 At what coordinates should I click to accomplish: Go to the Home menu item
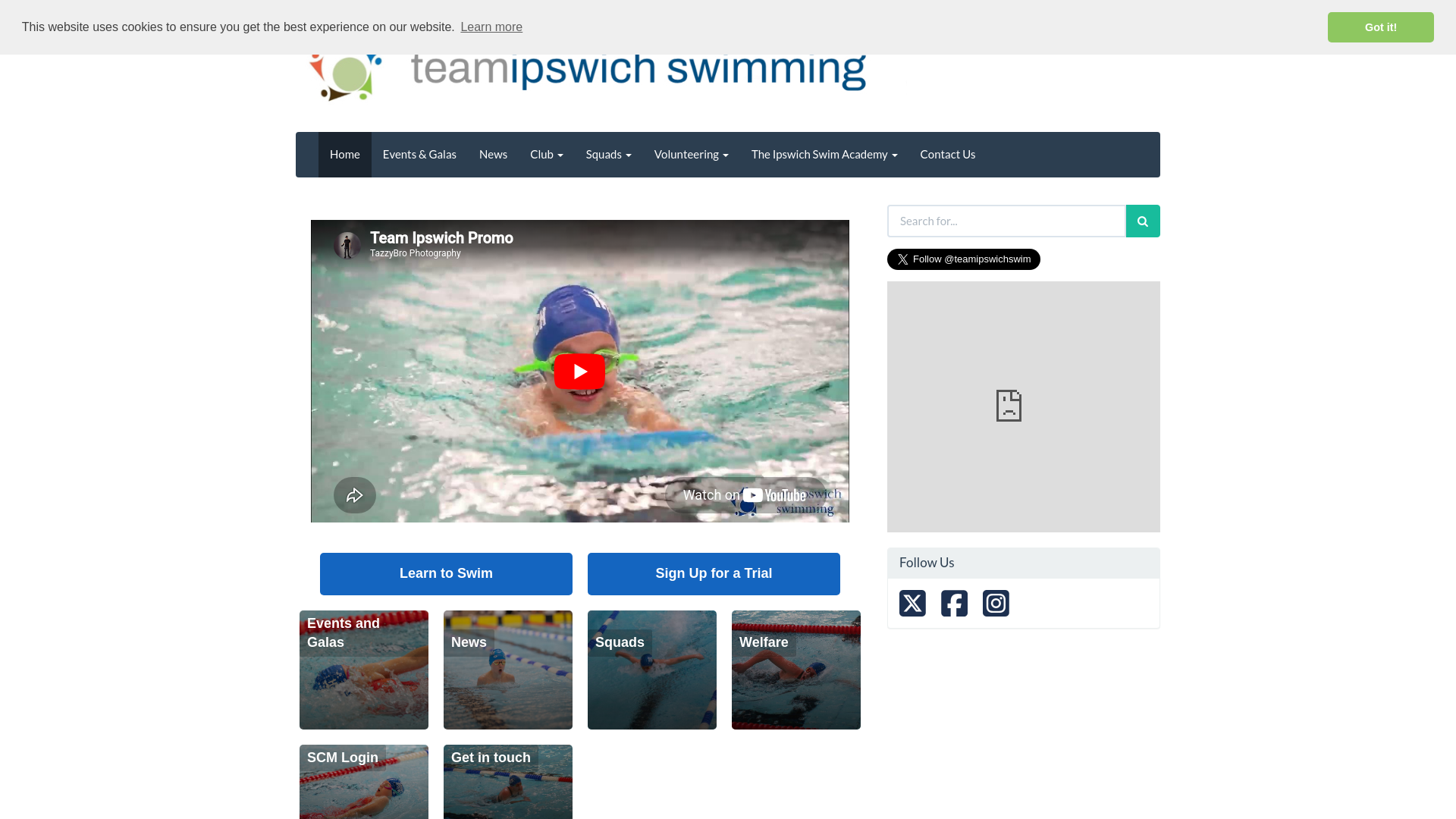pos(345,155)
